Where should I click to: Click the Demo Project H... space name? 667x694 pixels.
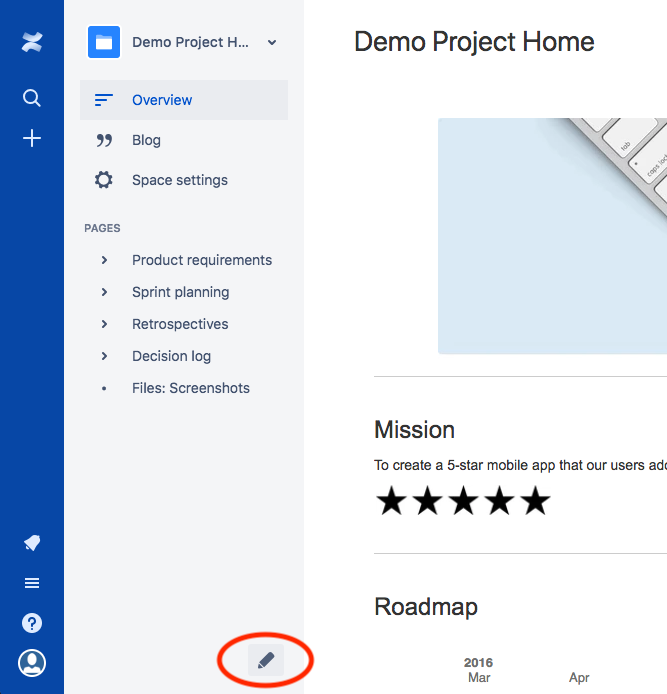tap(190, 42)
